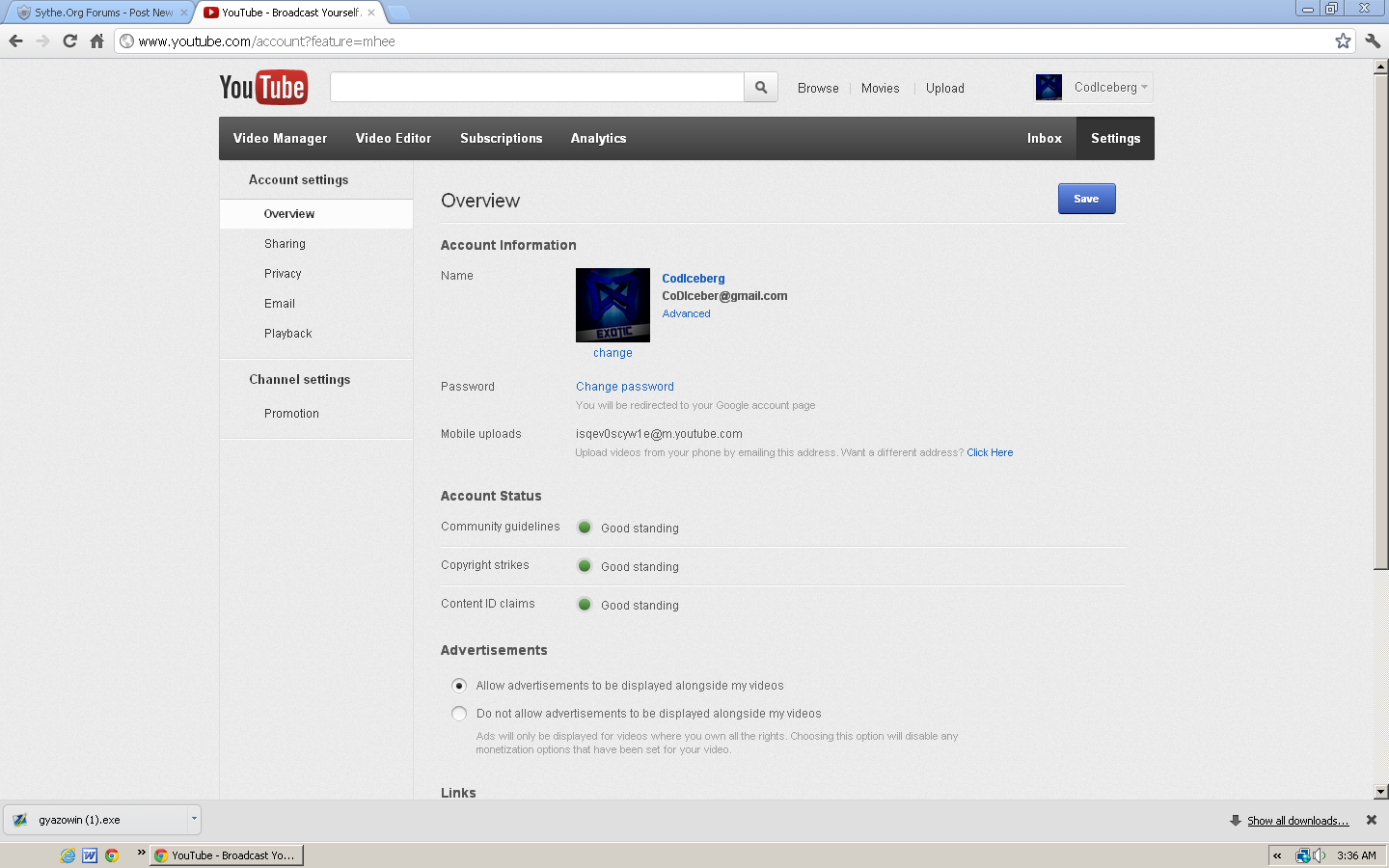Go to the Subscriptions tab
The height and width of the screenshot is (868, 1389).
[502, 139]
